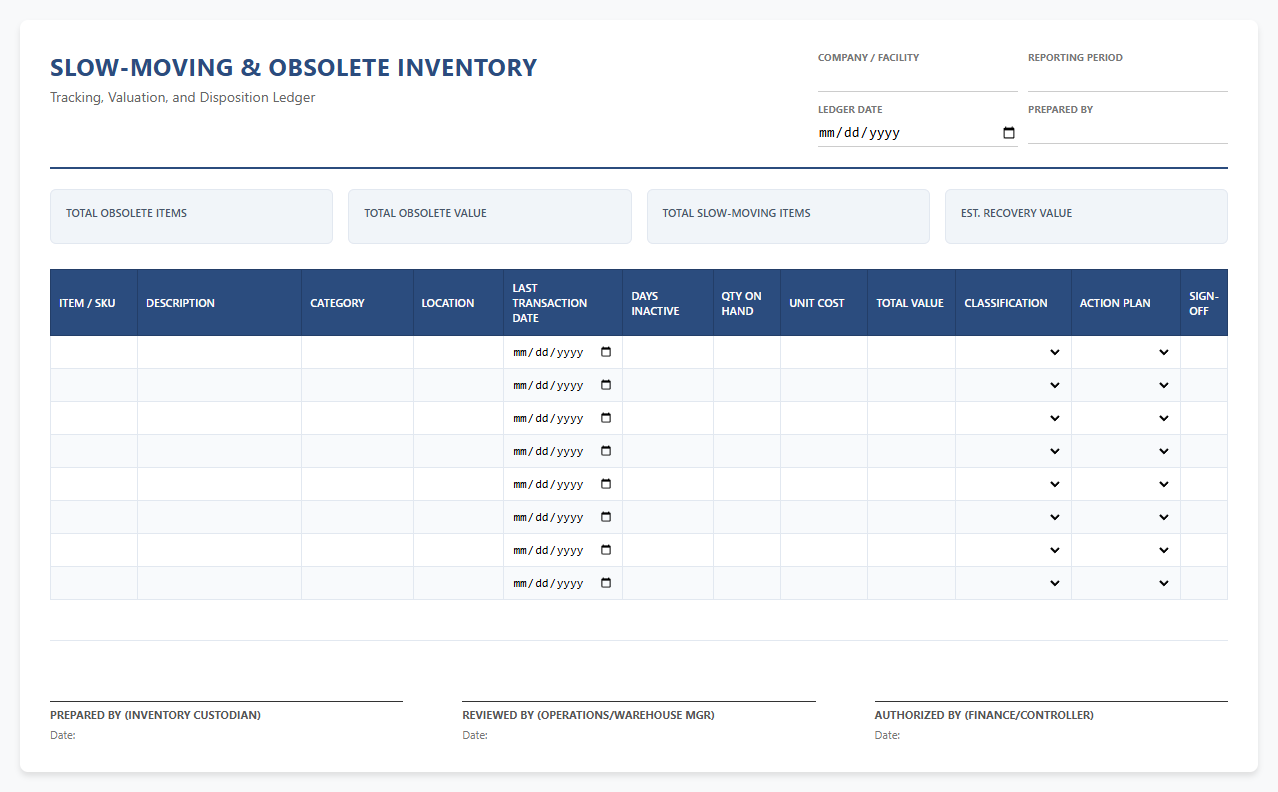1278x792 pixels.
Task: Focus the Company / Facility input field
Action: (917, 79)
